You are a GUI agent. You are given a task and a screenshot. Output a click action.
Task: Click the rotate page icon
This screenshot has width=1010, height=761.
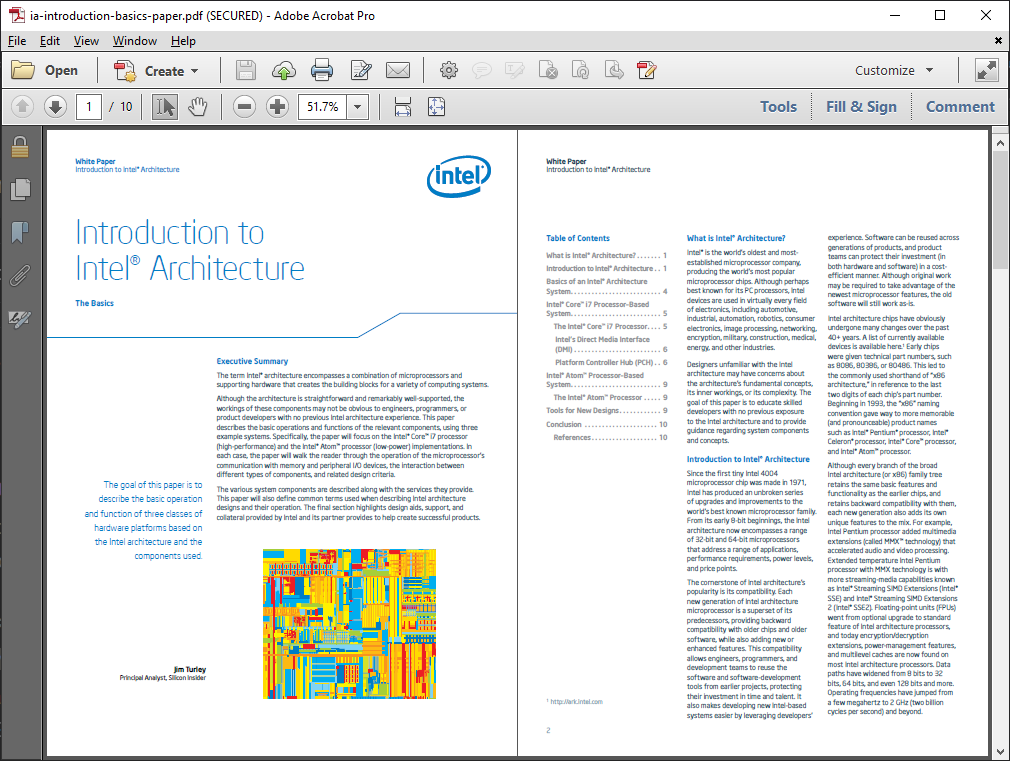(580, 70)
